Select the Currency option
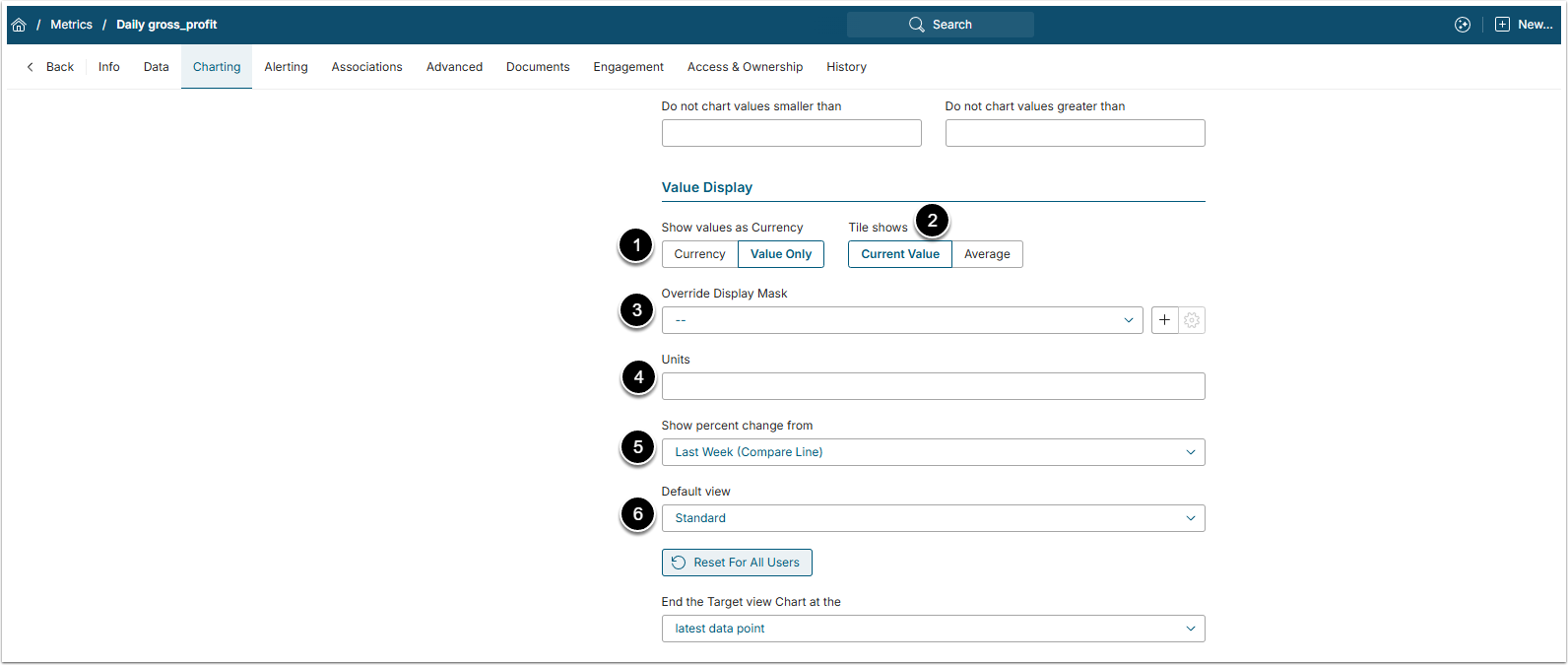The image size is (1568, 665). tap(699, 254)
